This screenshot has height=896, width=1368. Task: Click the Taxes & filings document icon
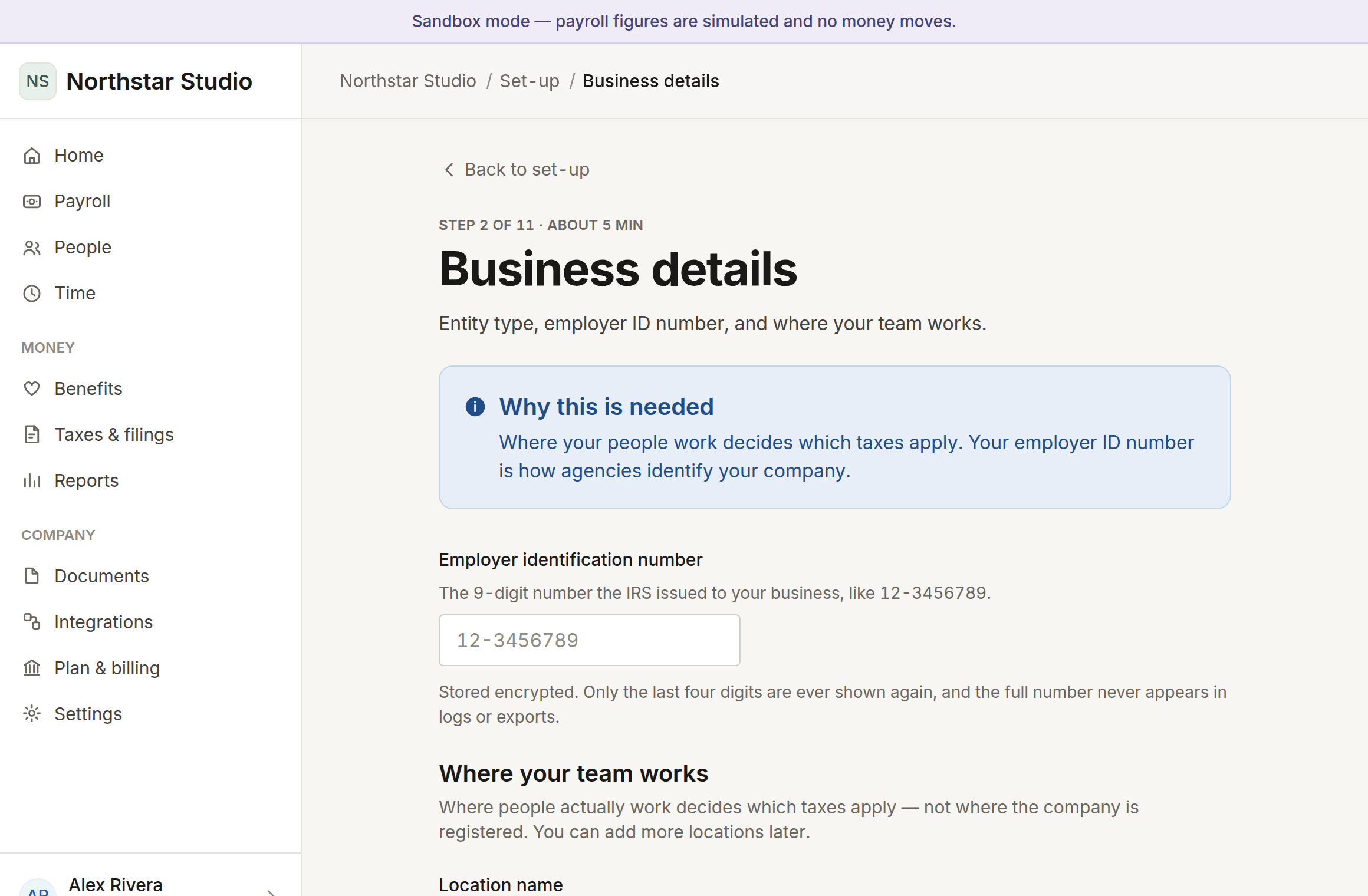pos(32,435)
